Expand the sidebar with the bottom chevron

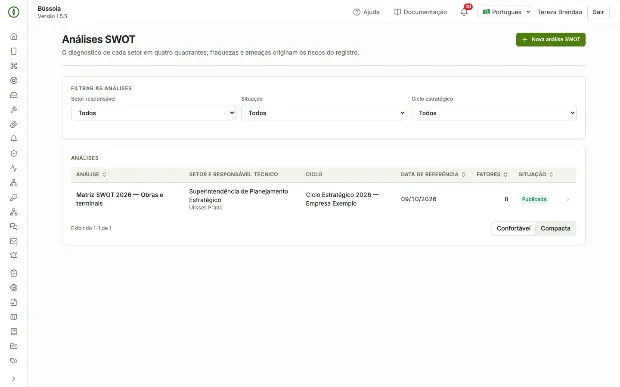13,379
